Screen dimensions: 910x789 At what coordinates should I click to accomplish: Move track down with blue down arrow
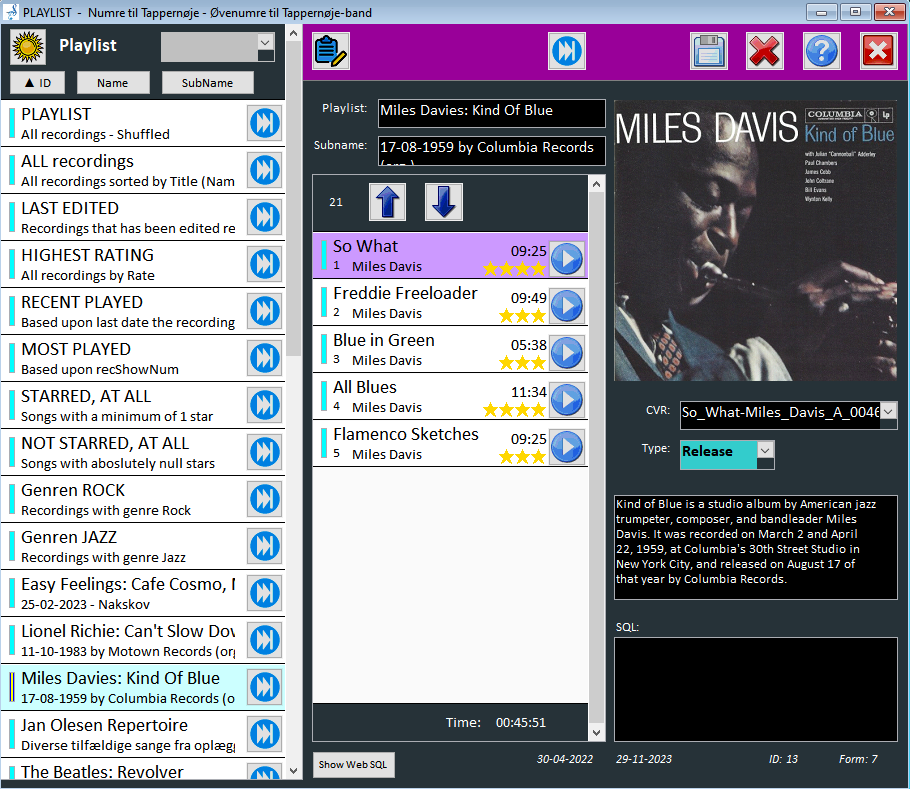[444, 202]
